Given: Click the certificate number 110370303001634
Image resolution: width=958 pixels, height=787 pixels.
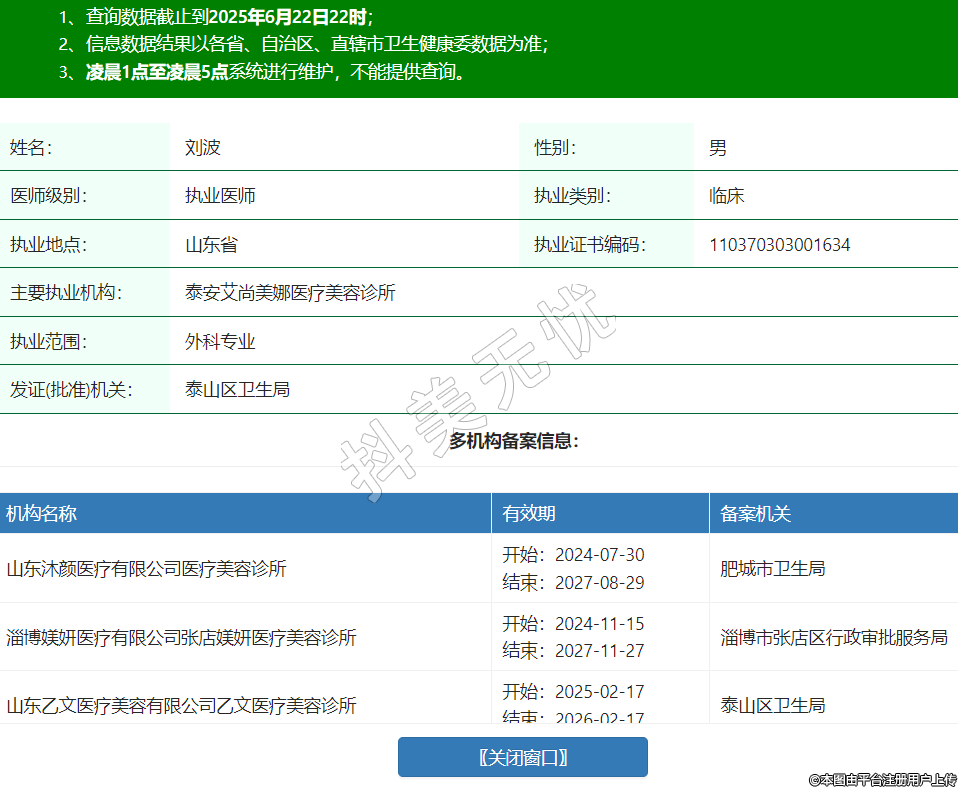Looking at the screenshot, I should click(x=779, y=245).
